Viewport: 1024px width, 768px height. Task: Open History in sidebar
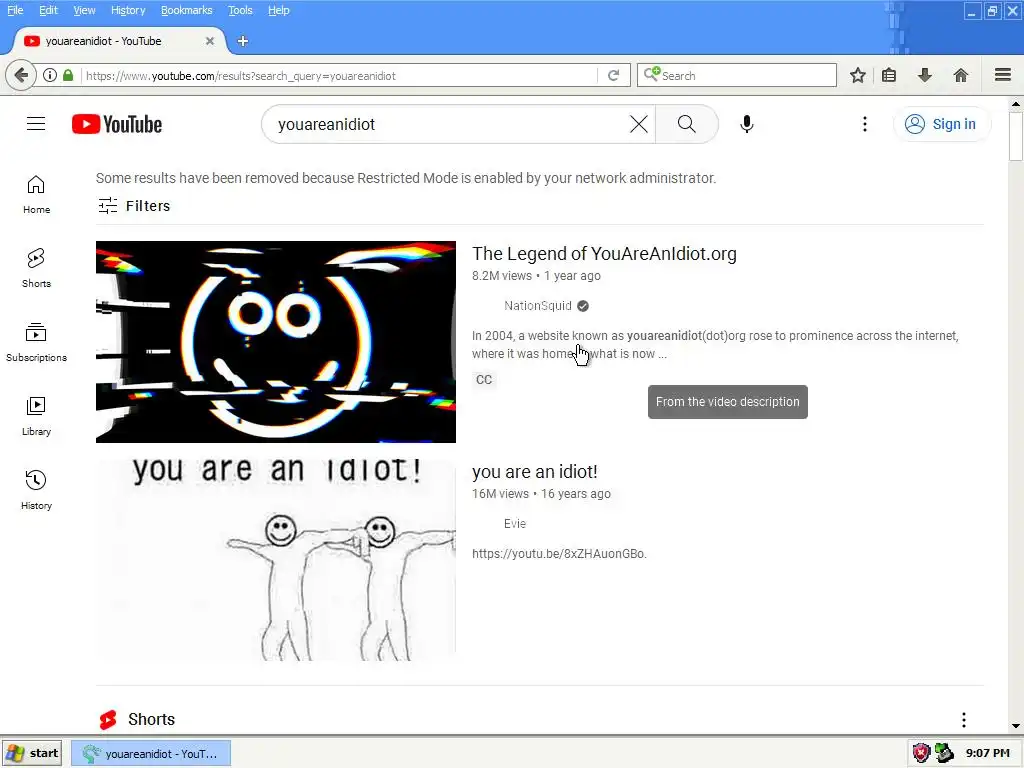(36, 490)
